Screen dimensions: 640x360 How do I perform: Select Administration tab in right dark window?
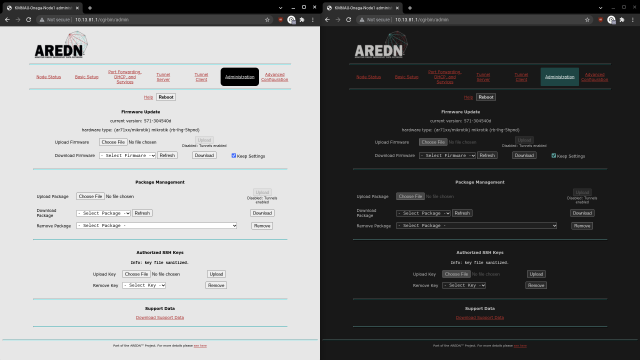pos(560,77)
